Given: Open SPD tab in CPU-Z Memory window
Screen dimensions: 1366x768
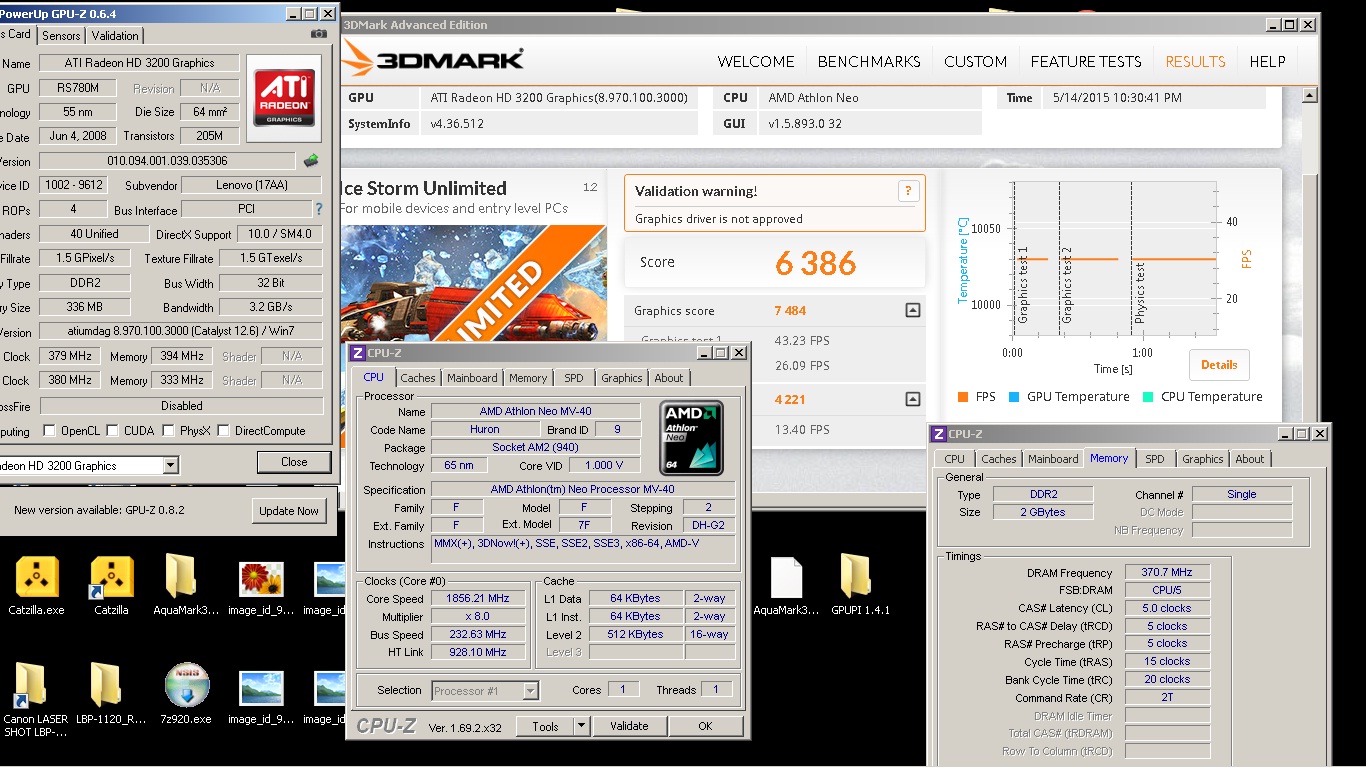Looking at the screenshot, I should [x=1155, y=459].
